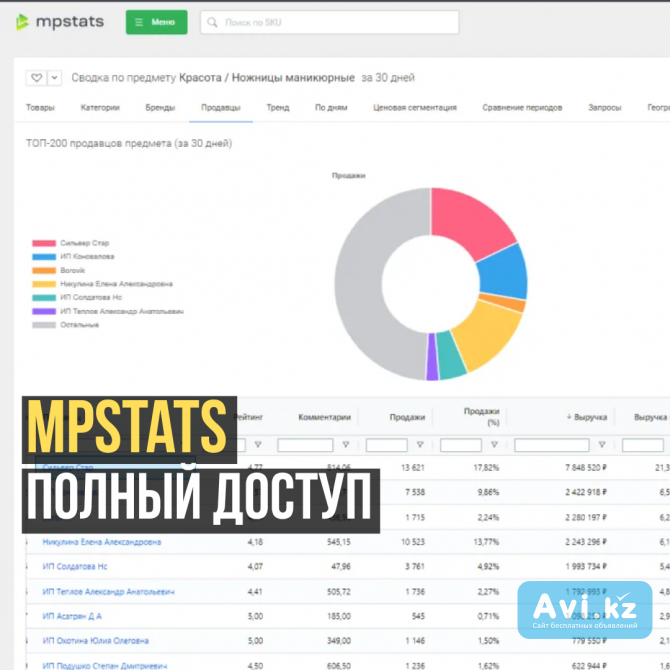670x670 pixels.
Task: Open seller ИП Подушко Степан Дмитриевич link
Action: click(105, 666)
